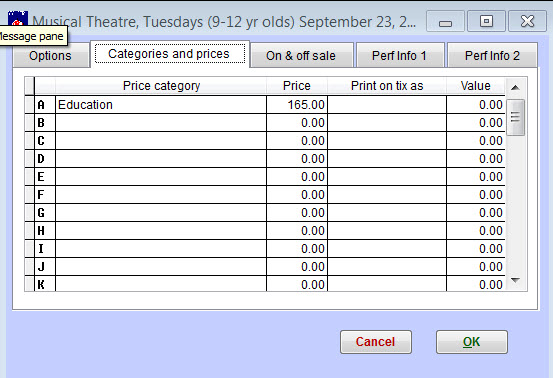This screenshot has width=553, height=378.
Task: Select row A via its row selector
Action: click(30, 105)
